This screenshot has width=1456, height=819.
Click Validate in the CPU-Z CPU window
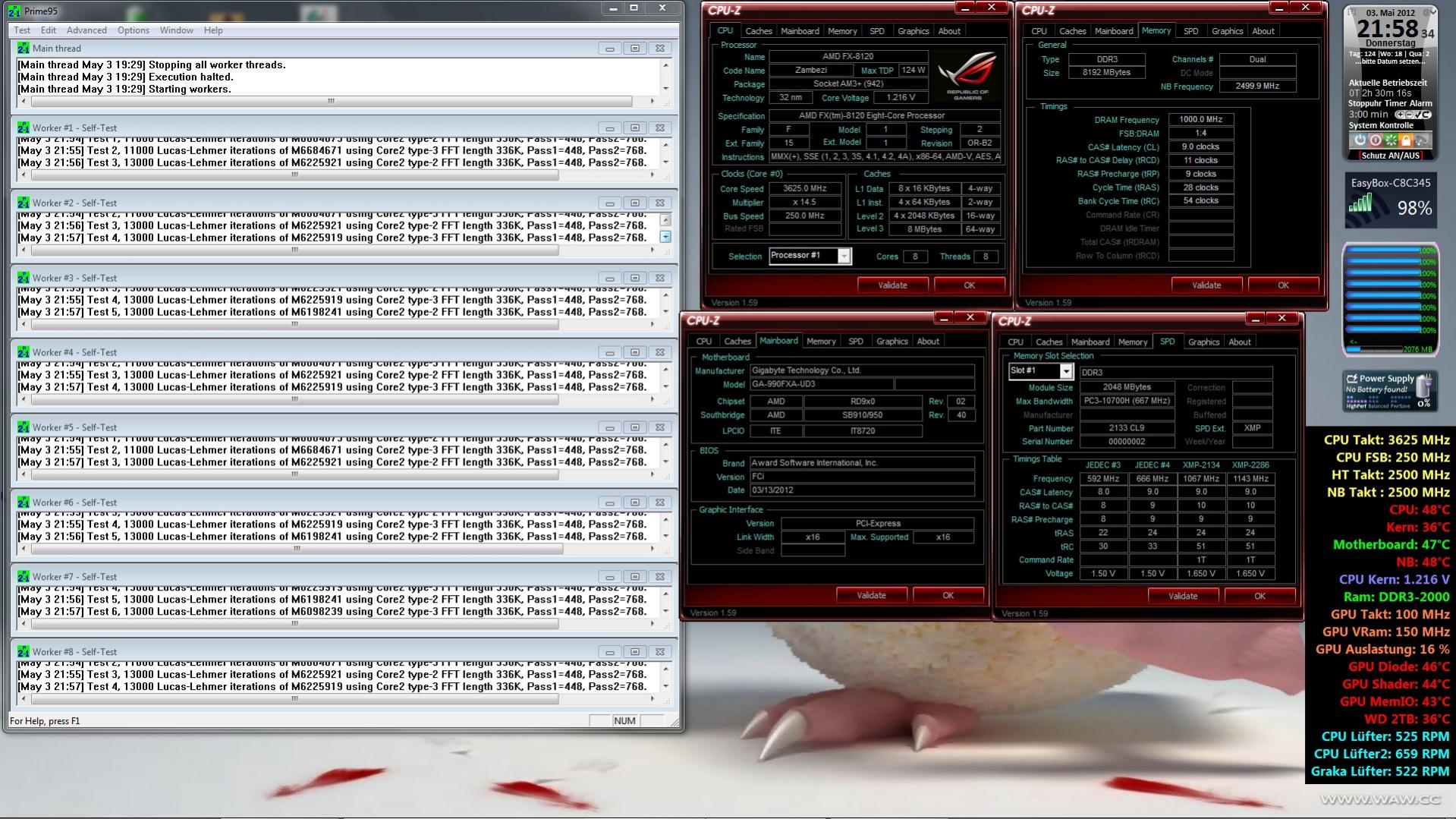[x=892, y=285]
